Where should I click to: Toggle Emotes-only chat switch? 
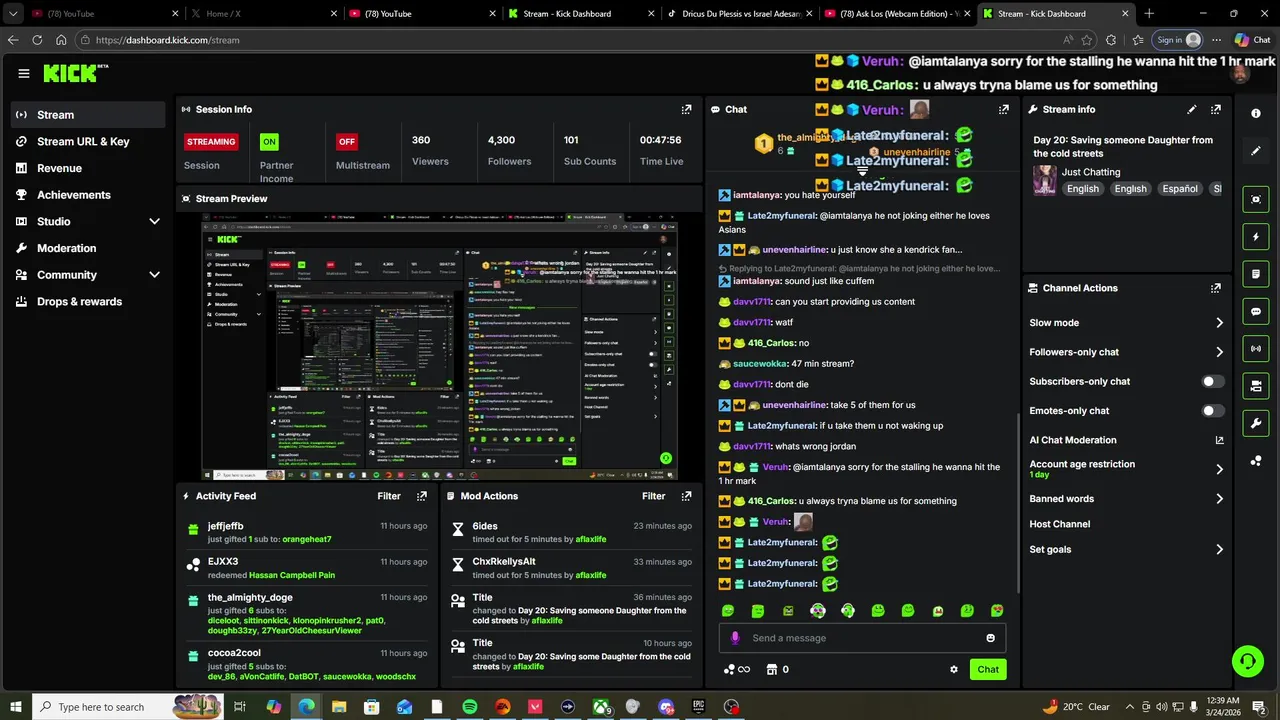coord(1212,411)
